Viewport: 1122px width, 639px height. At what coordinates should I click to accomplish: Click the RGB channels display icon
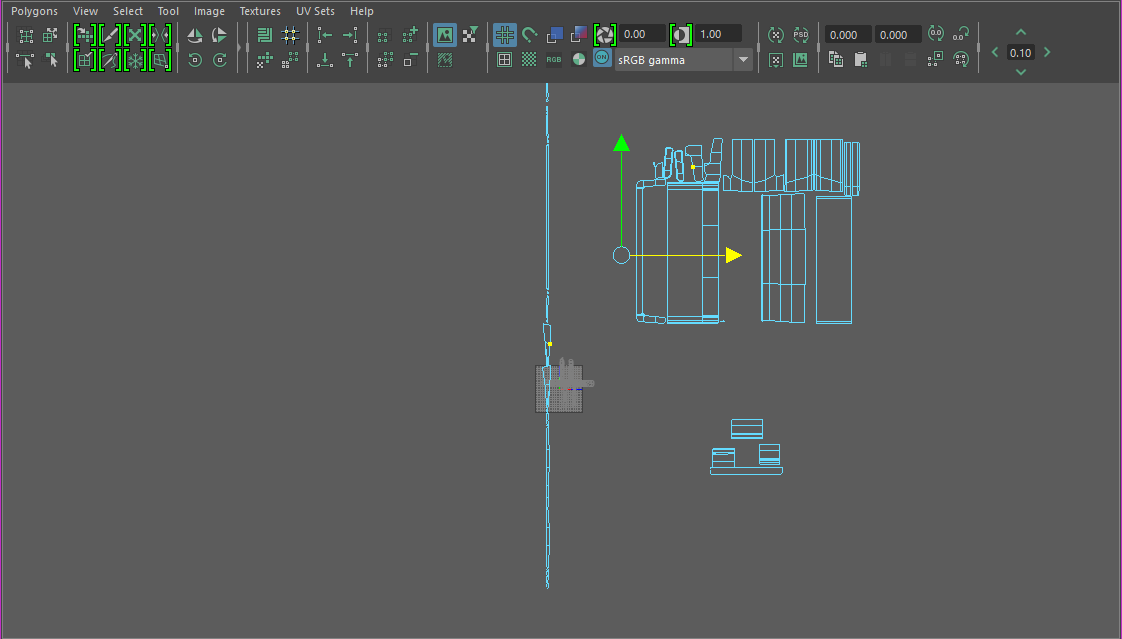(554, 60)
